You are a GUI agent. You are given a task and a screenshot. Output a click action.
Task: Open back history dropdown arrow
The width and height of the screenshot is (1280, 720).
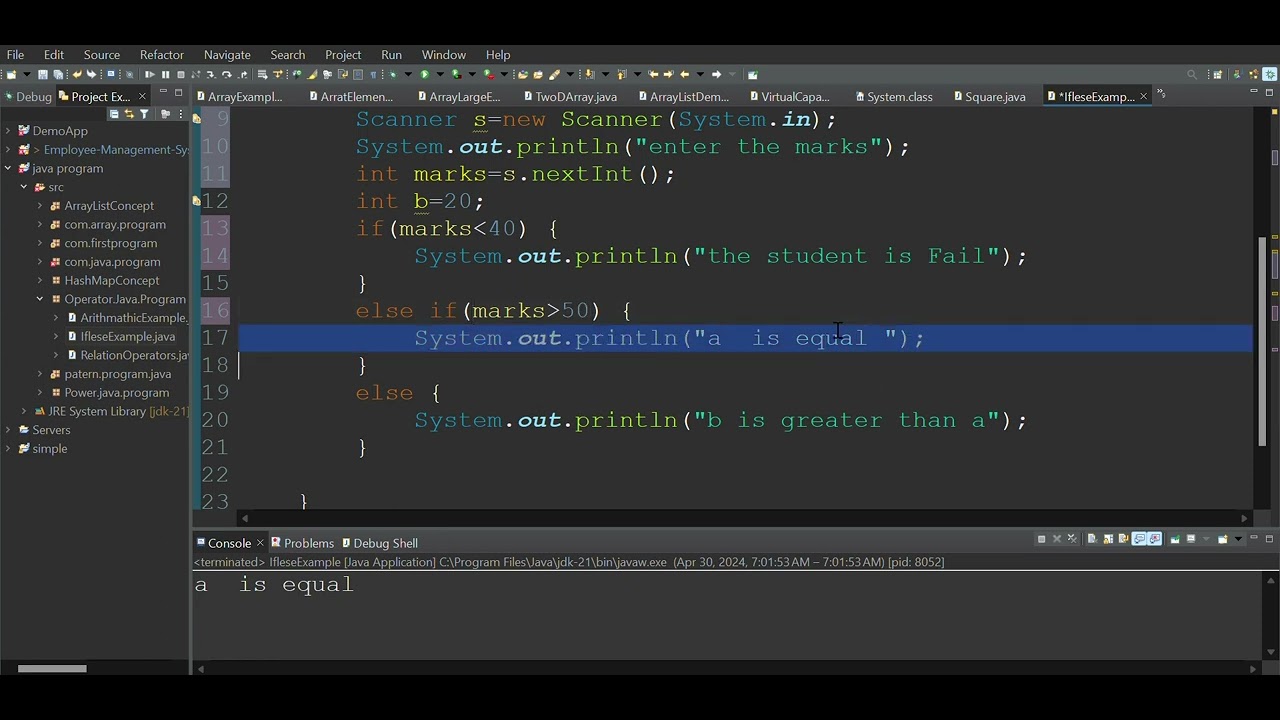[x=700, y=74]
